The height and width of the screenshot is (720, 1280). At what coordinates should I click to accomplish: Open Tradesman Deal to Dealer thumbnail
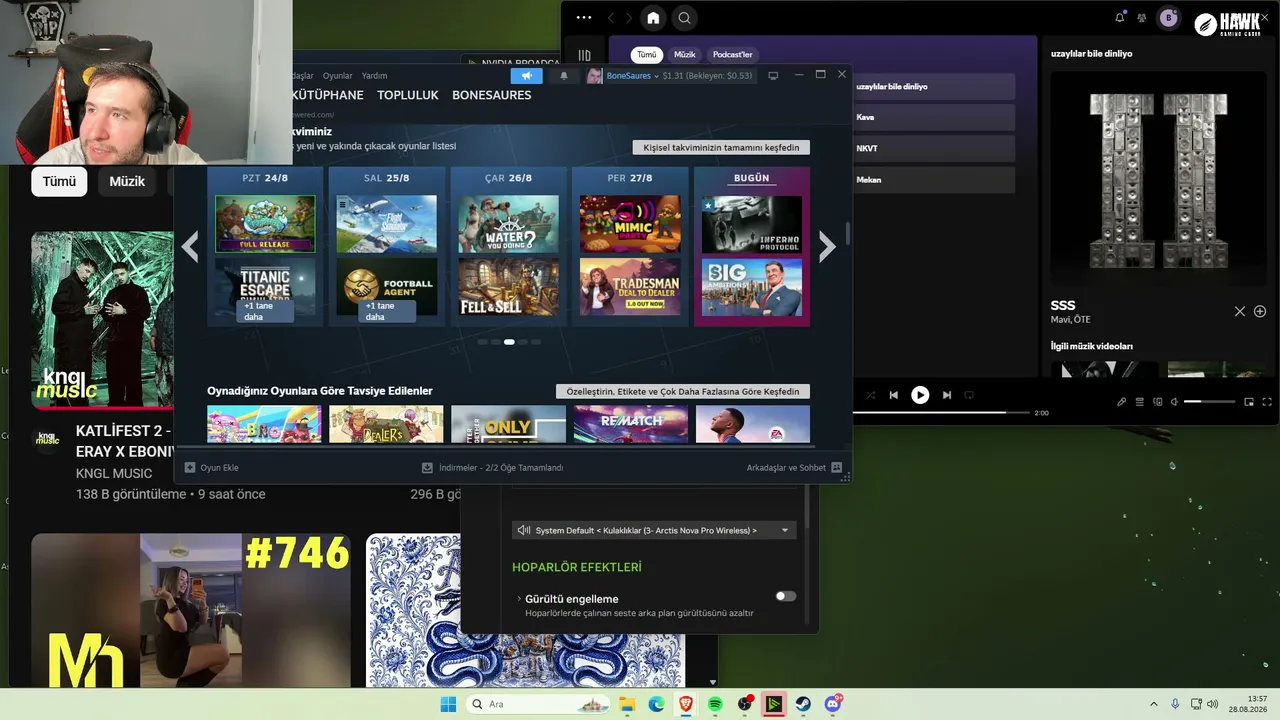630,287
